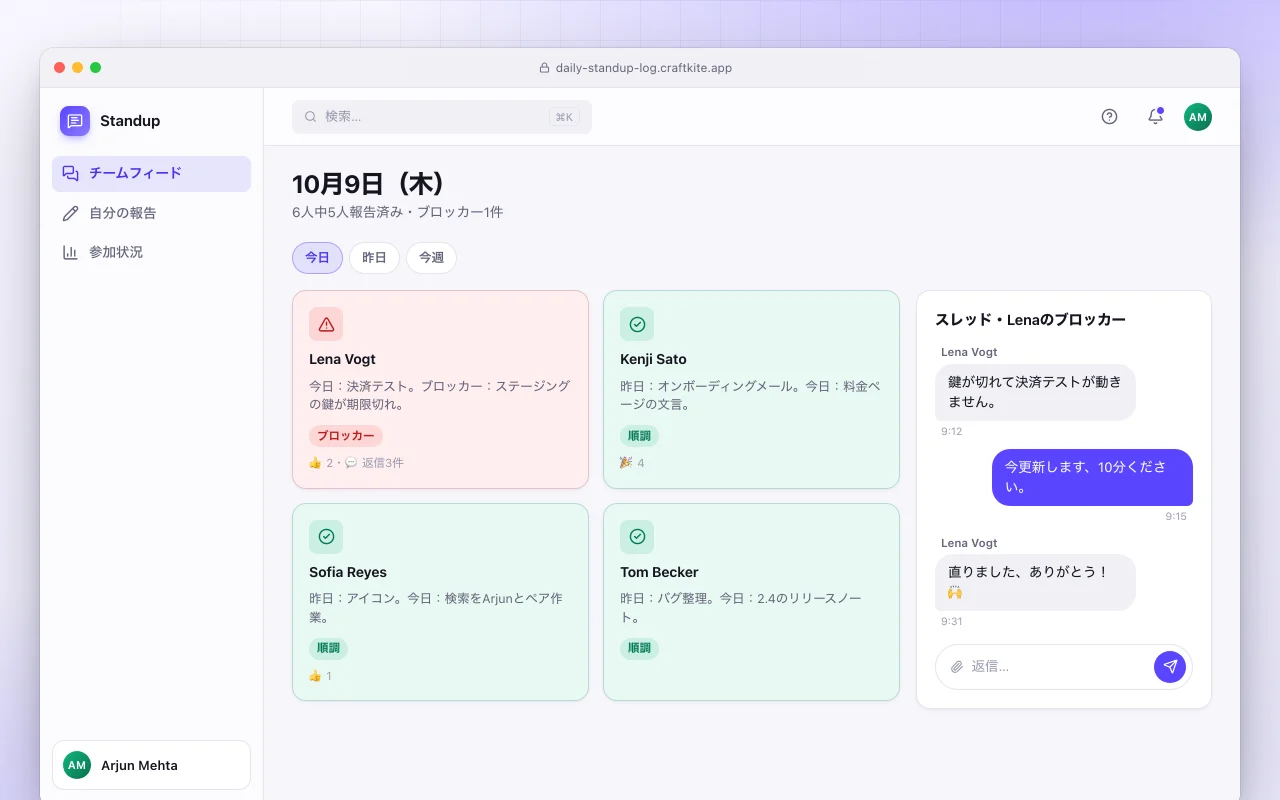
Task: Click the check icon on Sofia Reyes's card
Action: pos(326,537)
